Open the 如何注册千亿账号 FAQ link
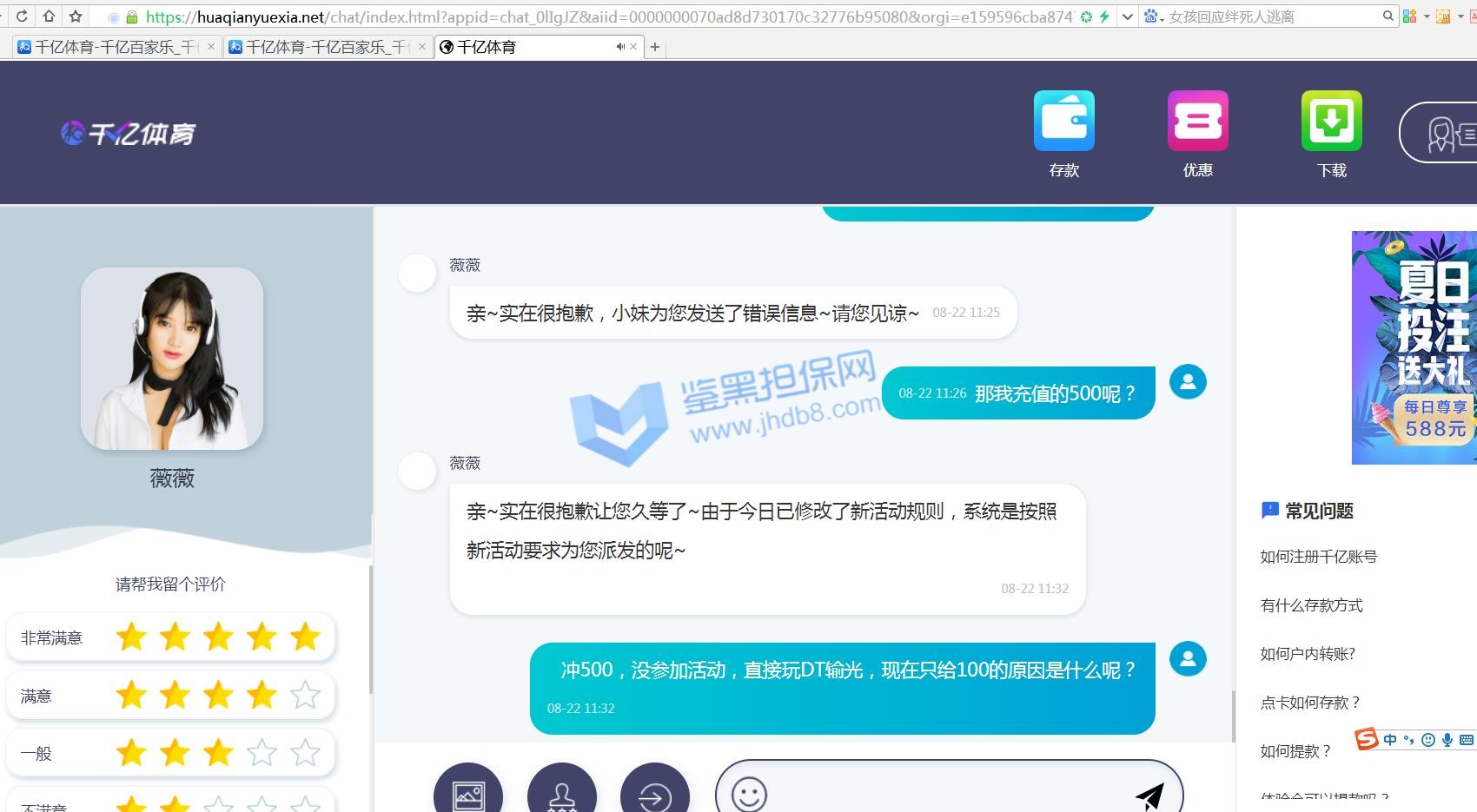 [1318, 557]
